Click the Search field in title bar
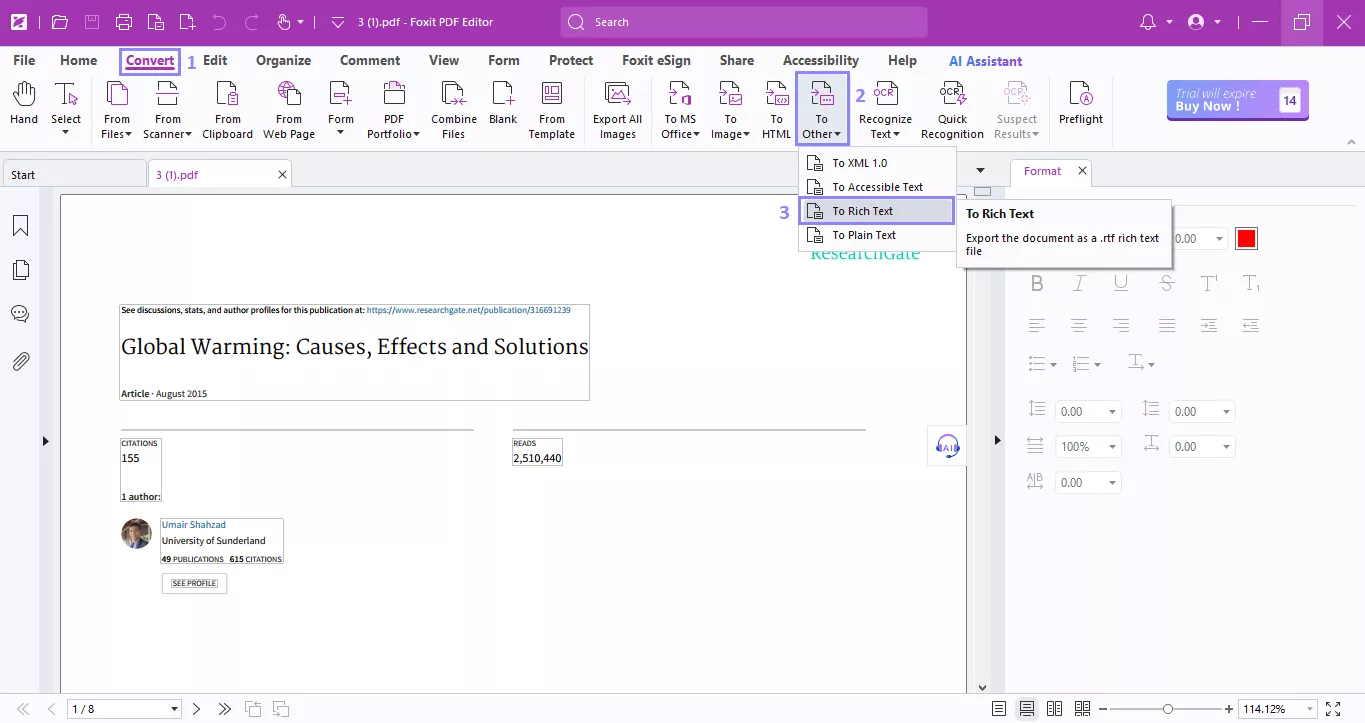Image resolution: width=1365 pixels, height=723 pixels. pyautogui.click(x=743, y=22)
